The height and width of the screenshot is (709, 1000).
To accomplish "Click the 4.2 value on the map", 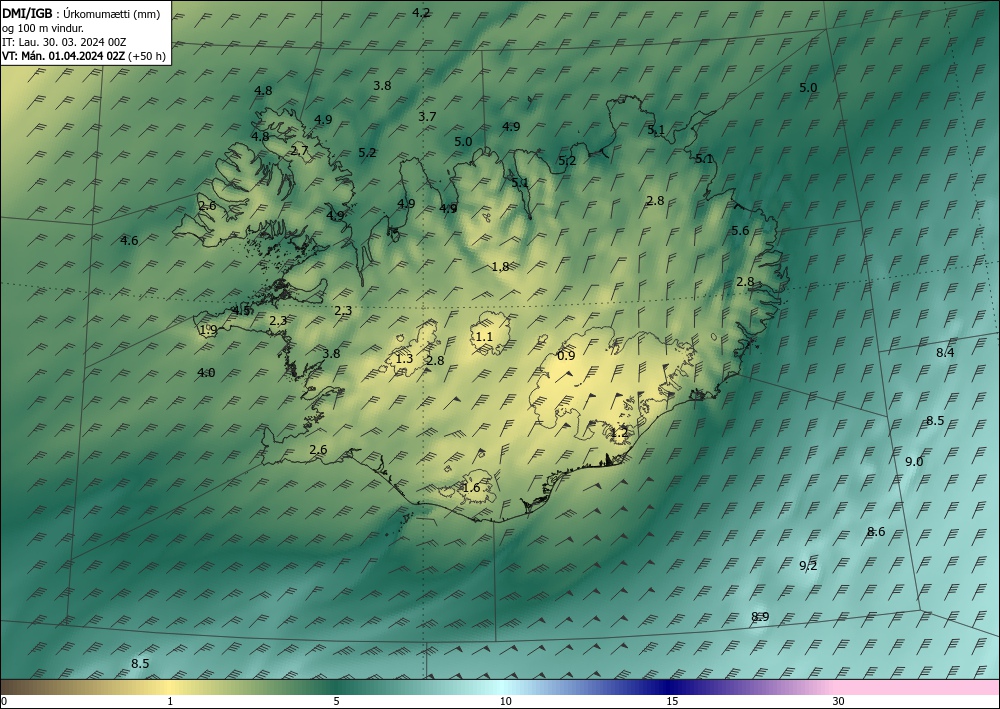I will pos(421,12).
